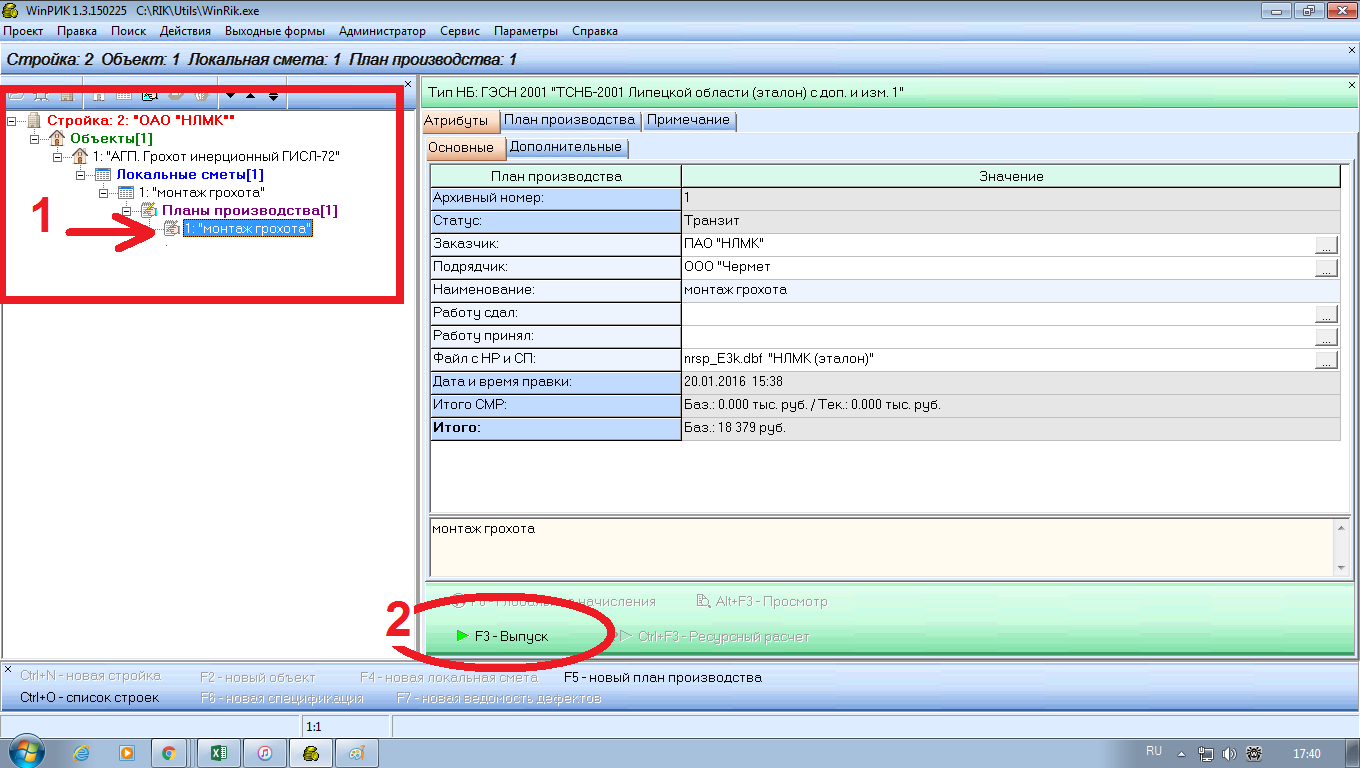Click the Статус value Транзит

1010,221
